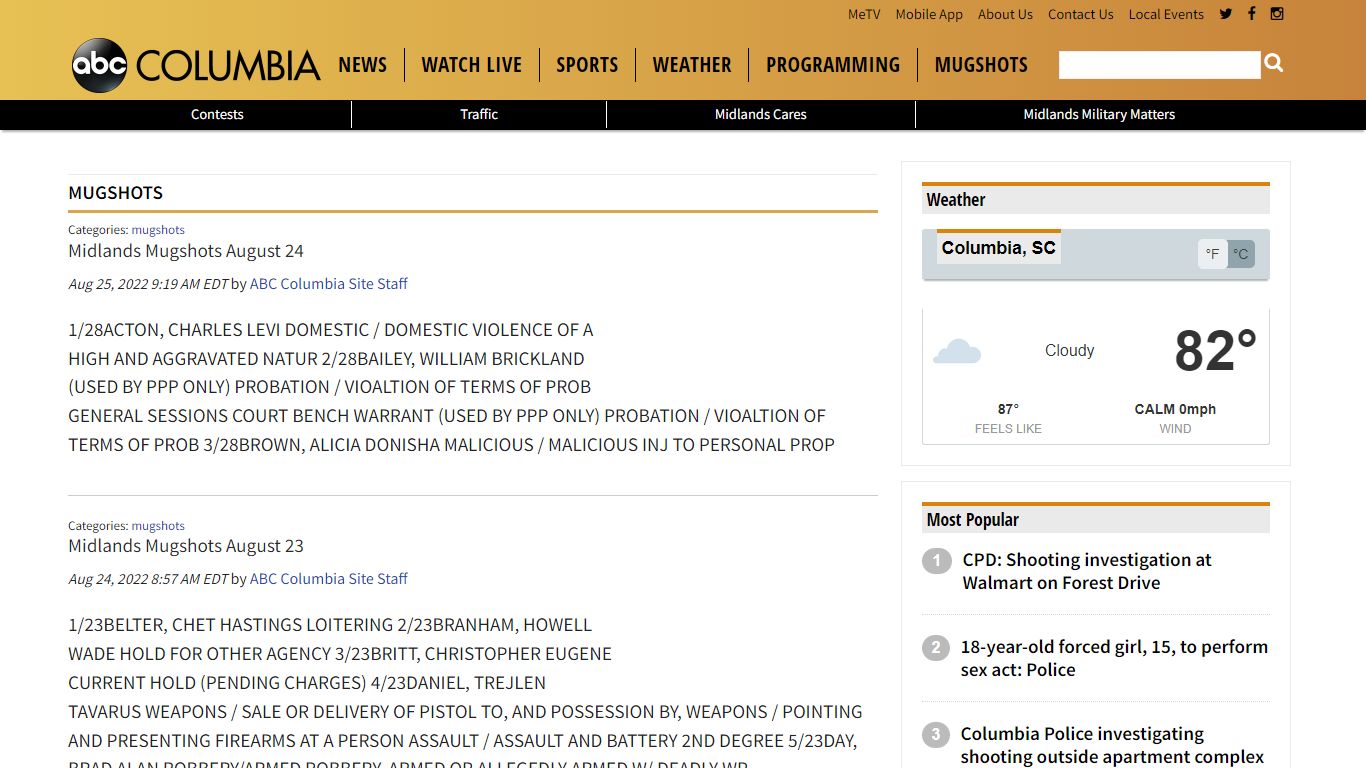The width and height of the screenshot is (1366, 768).
Task: Open the Twitter icon in top bar
Action: [1226, 14]
